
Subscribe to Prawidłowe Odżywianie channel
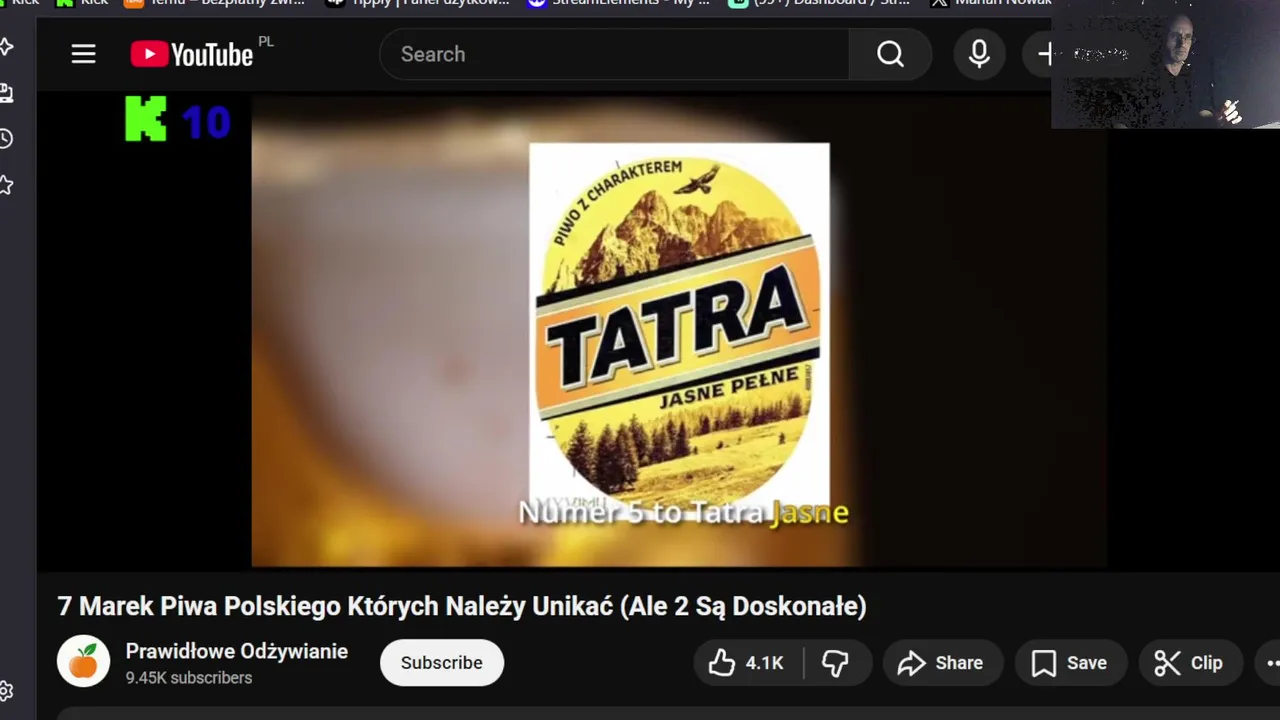442,663
